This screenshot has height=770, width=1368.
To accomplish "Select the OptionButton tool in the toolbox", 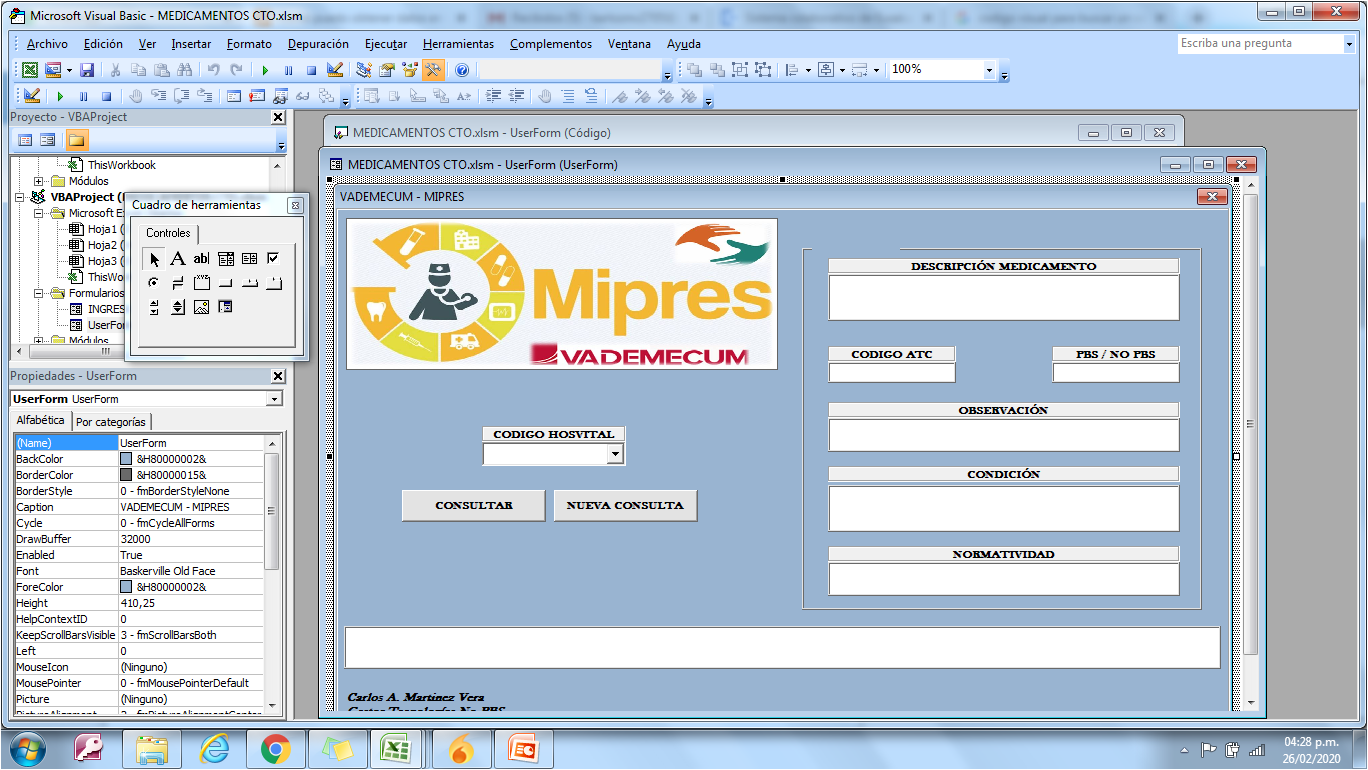I will coord(154,283).
